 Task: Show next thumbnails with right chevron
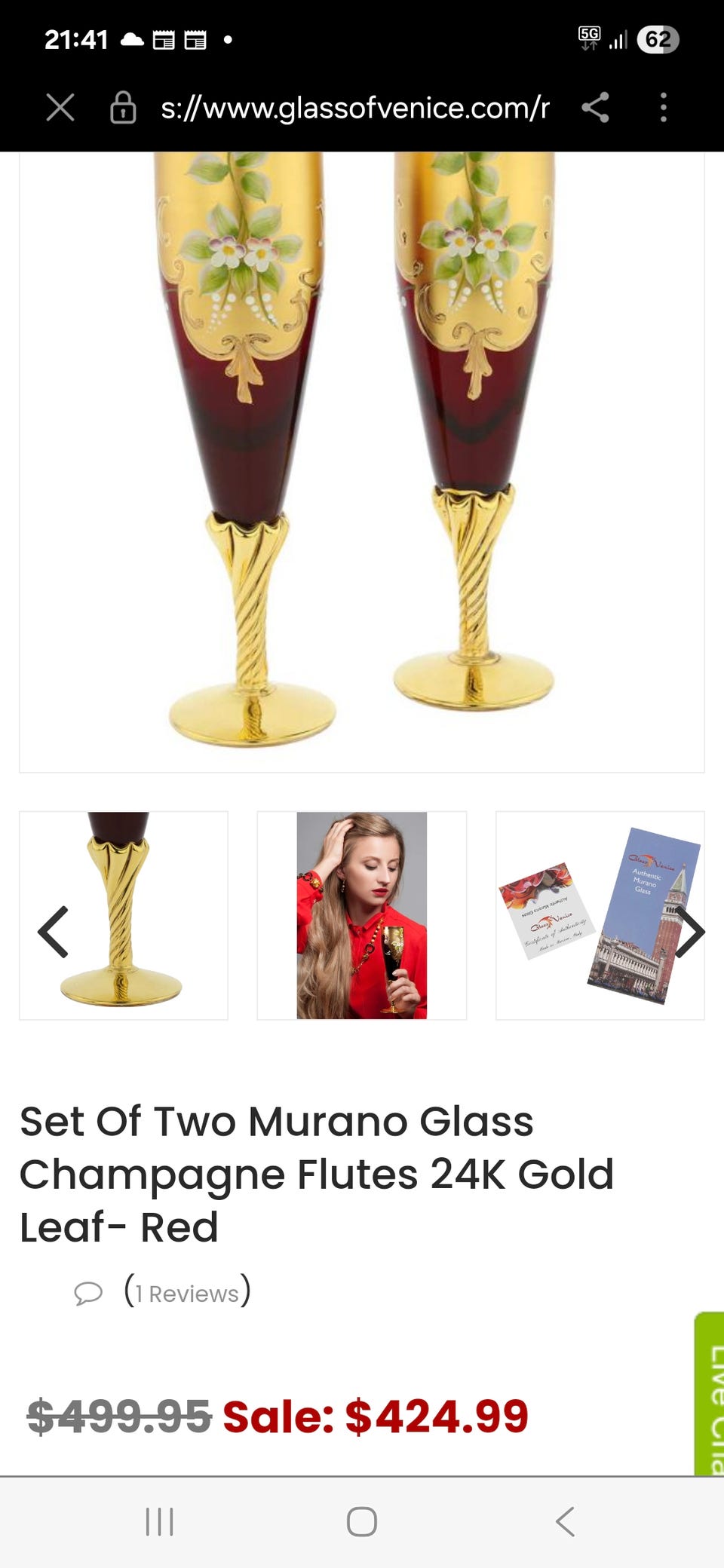pyautogui.click(x=689, y=932)
